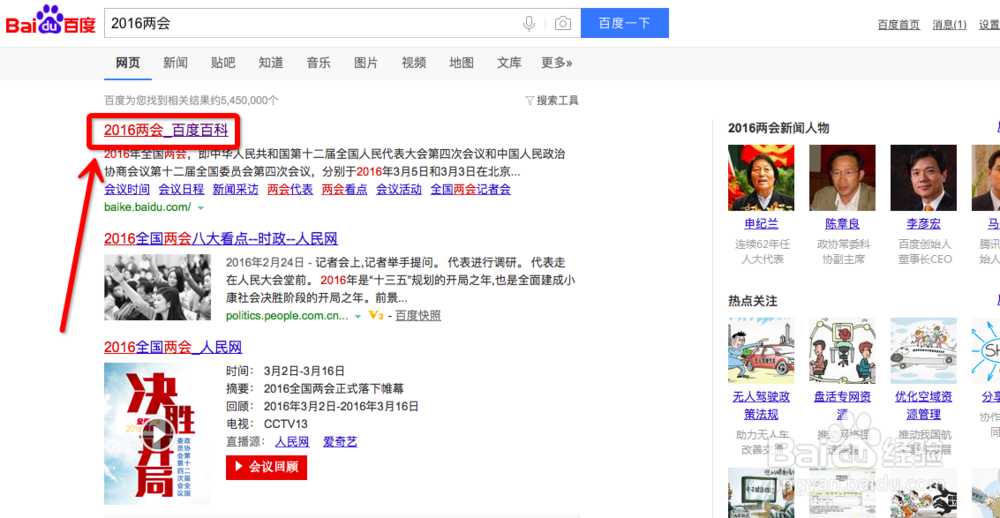
Task: Open 申纪兰 name link
Action: (x=761, y=225)
